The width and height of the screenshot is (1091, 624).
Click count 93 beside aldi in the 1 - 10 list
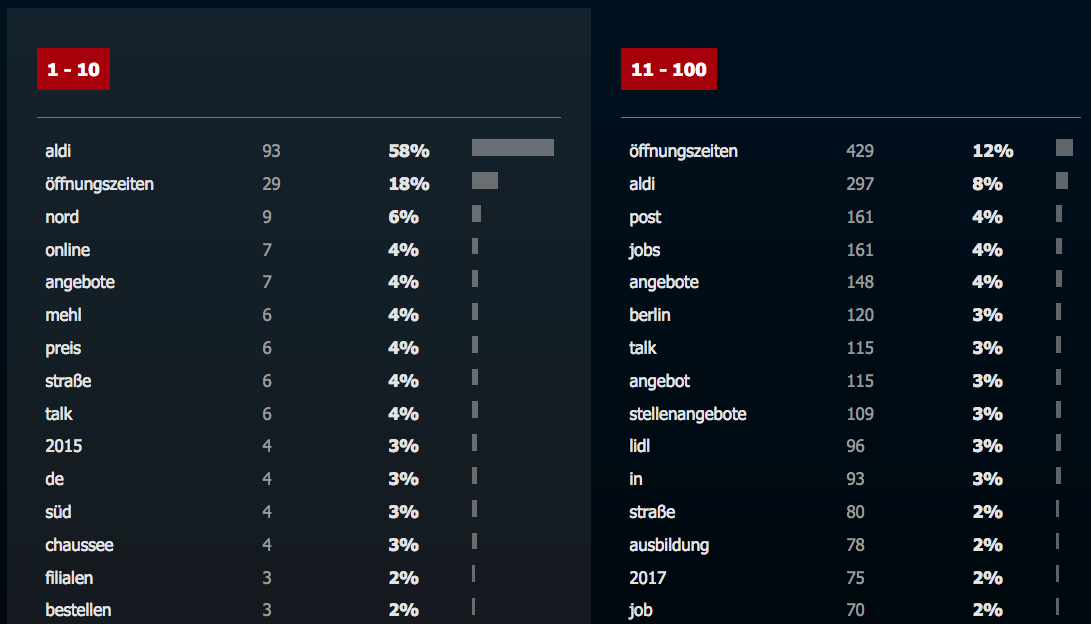tap(271, 151)
